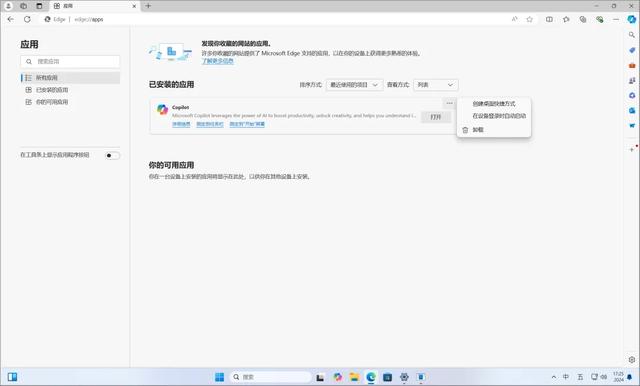Open the view mode dropdown showing 列表
The width and height of the screenshot is (640, 386).
pos(436,85)
